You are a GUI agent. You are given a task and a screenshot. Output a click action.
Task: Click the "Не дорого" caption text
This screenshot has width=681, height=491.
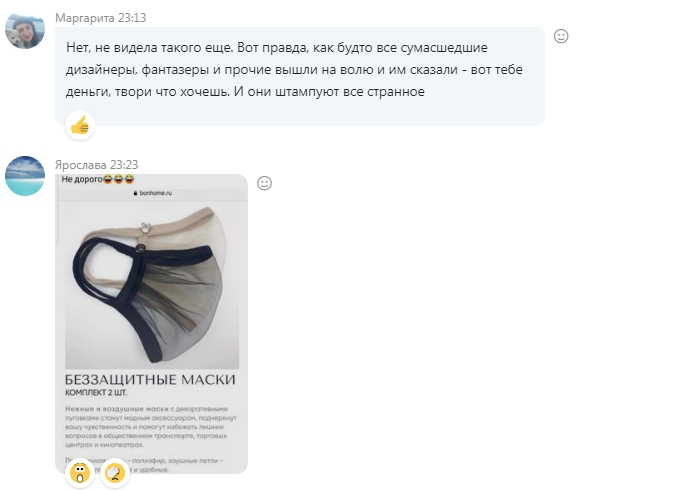click(x=82, y=179)
